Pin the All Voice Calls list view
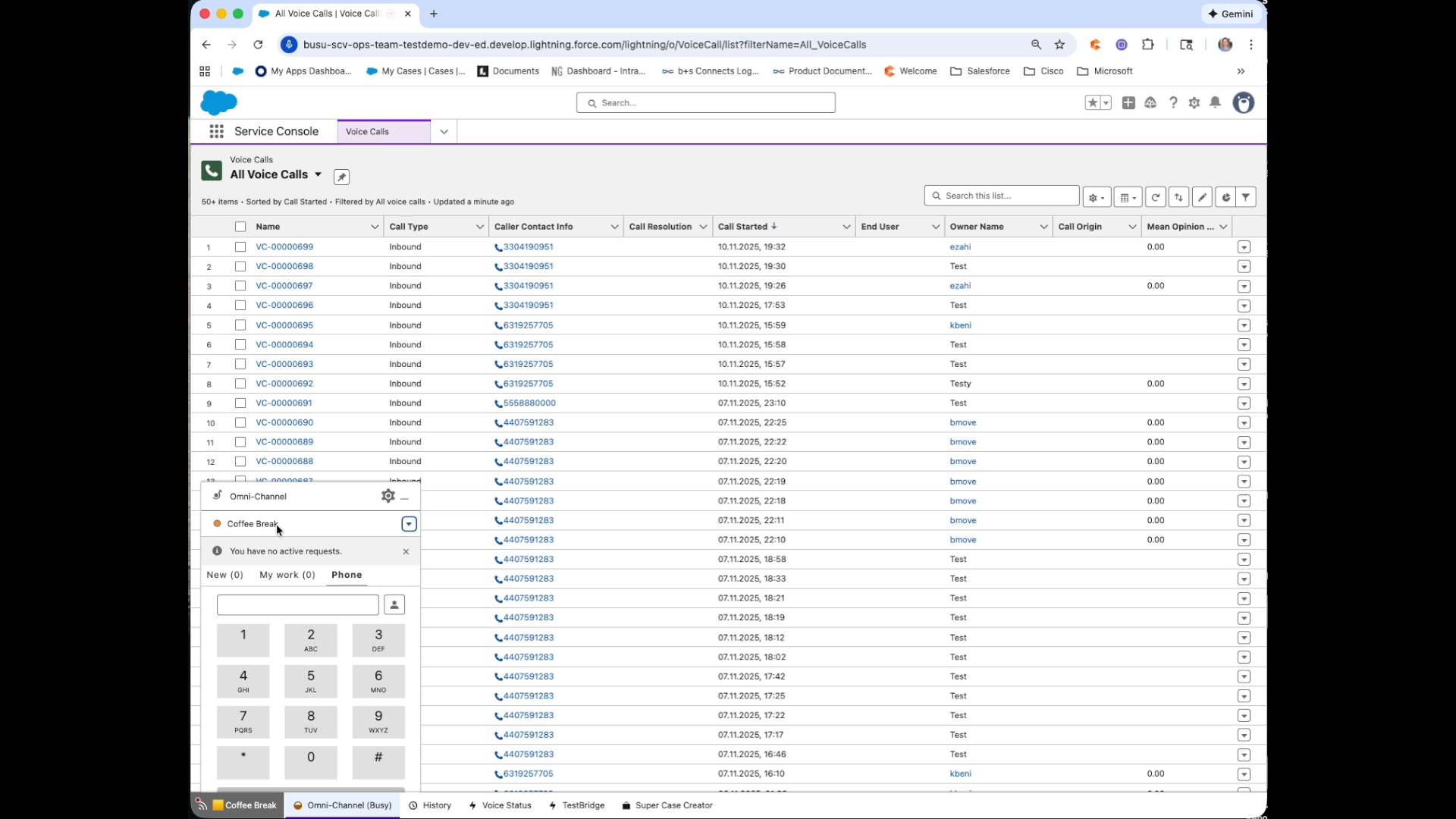The width and height of the screenshot is (1456, 819). 341,176
